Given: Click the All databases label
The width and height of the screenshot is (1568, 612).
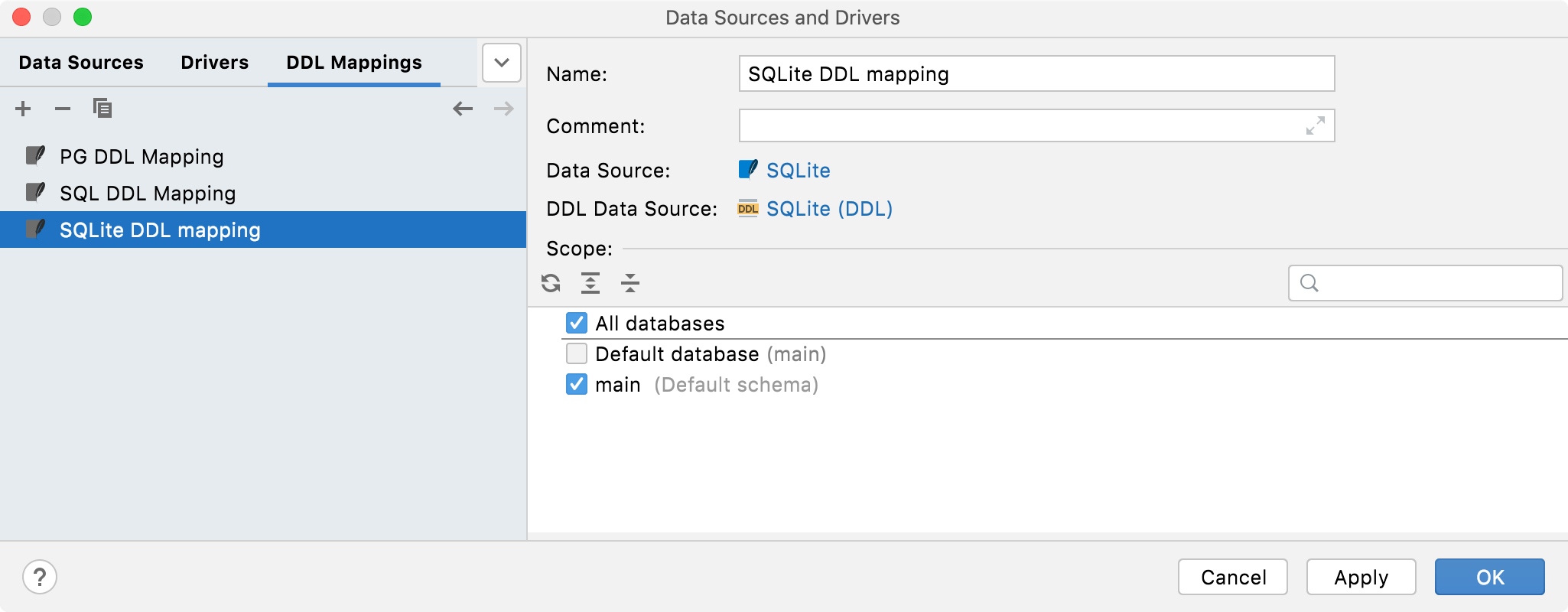Looking at the screenshot, I should click(660, 324).
